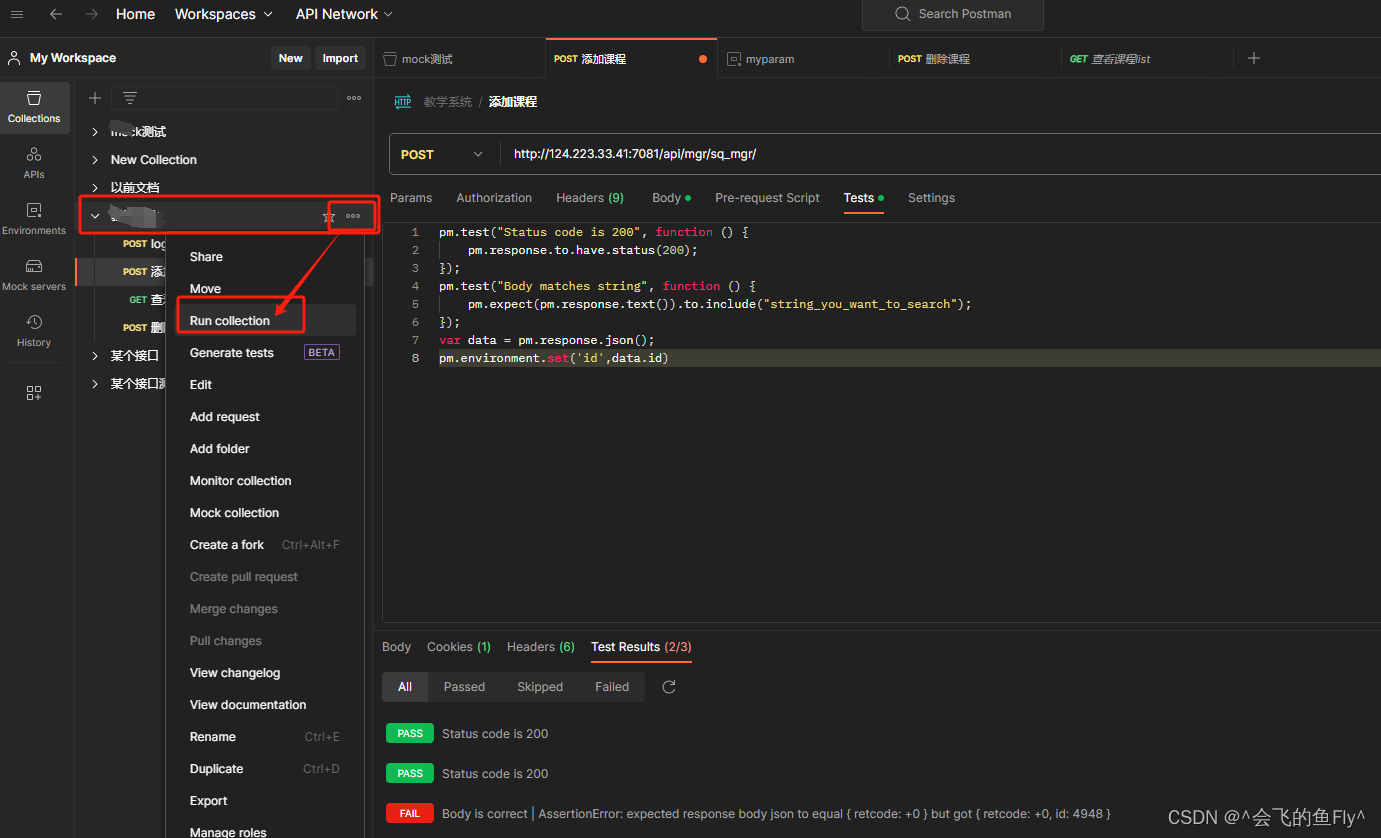
Task: Show All test results
Action: pos(405,687)
